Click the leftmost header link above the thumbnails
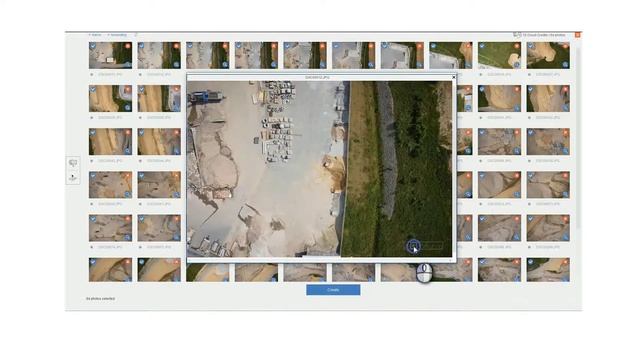Screen dimensions: 640x360 pyautogui.click(x=95, y=35)
